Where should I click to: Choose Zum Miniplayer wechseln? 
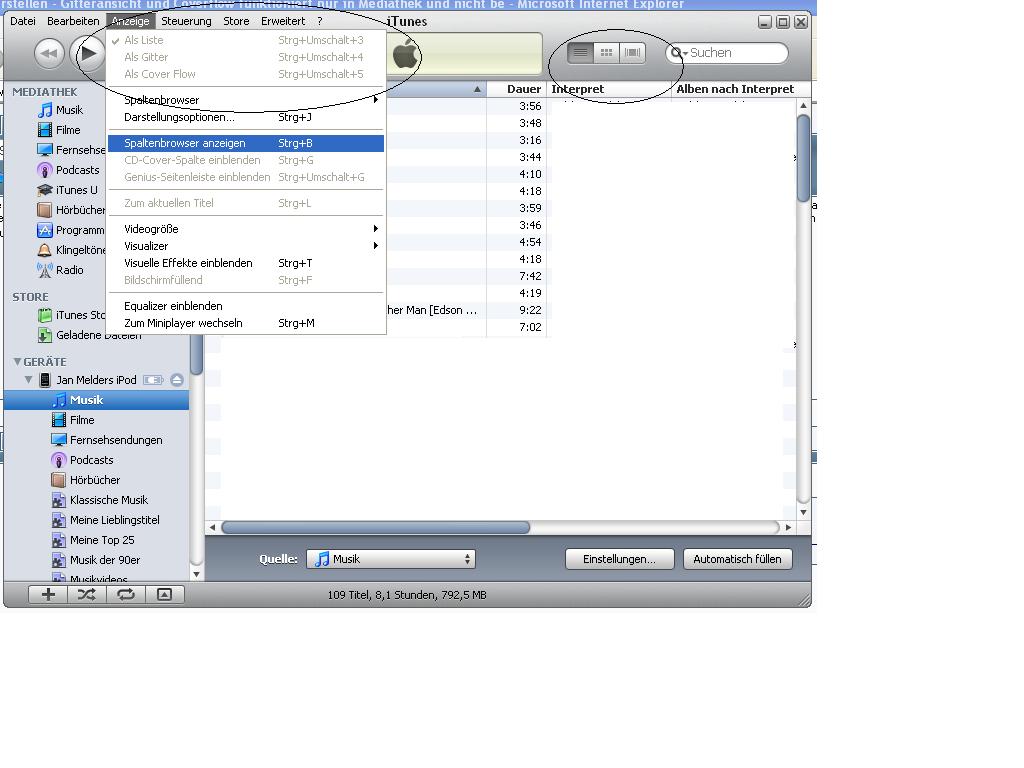coord(246,323)
